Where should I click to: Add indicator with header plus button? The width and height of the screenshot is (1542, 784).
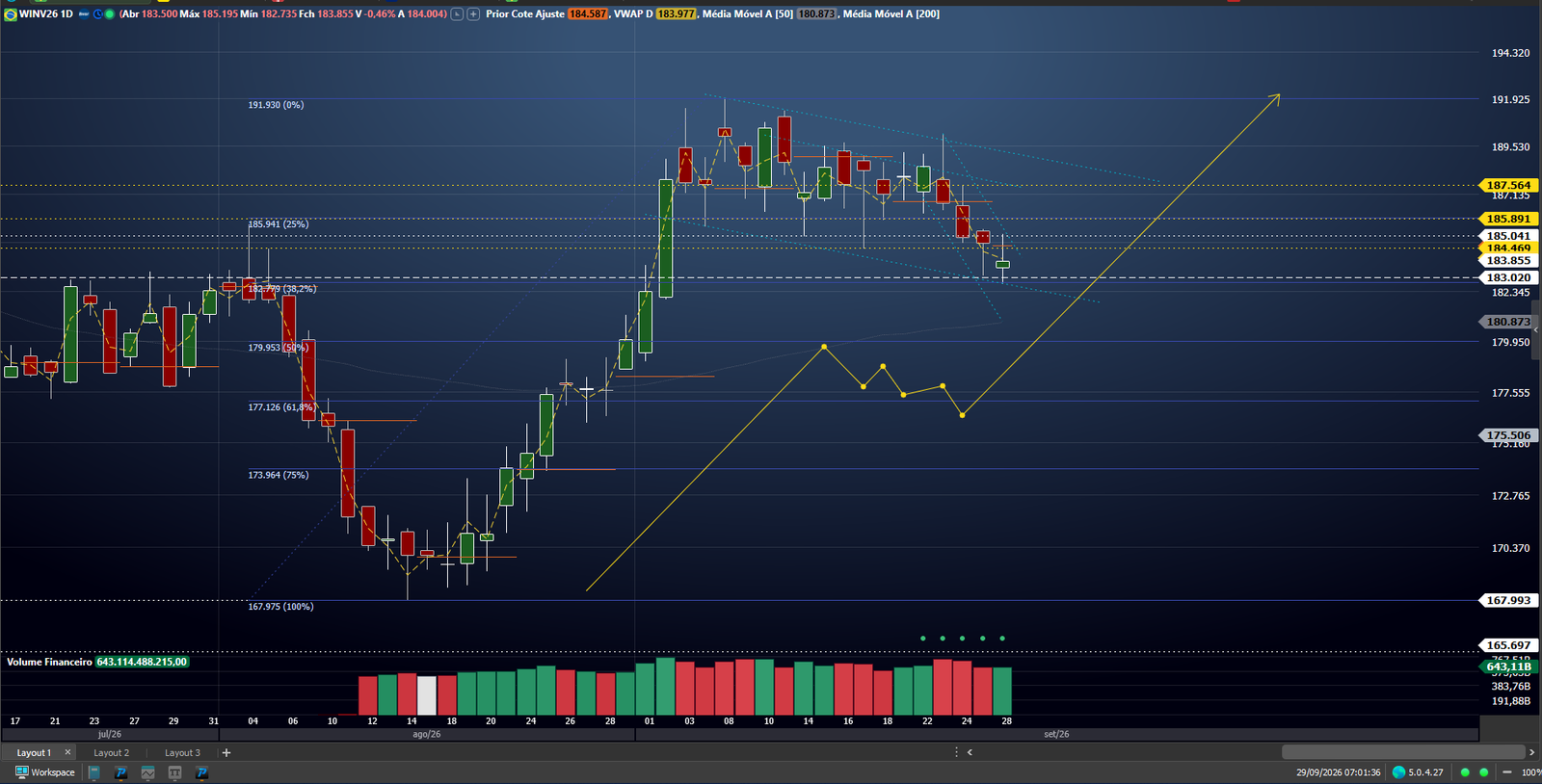pos(473,14)
